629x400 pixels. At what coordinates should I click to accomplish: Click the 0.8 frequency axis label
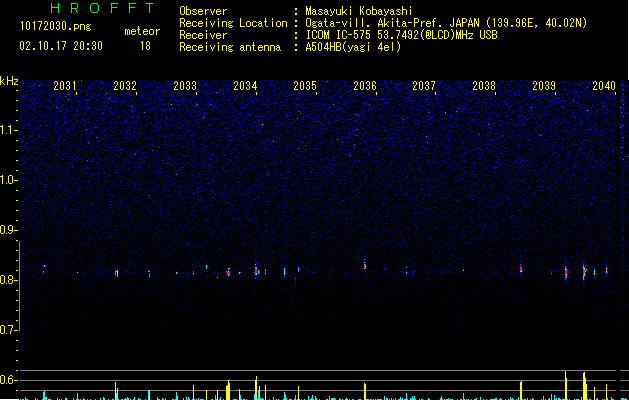[x=8, y=280]
